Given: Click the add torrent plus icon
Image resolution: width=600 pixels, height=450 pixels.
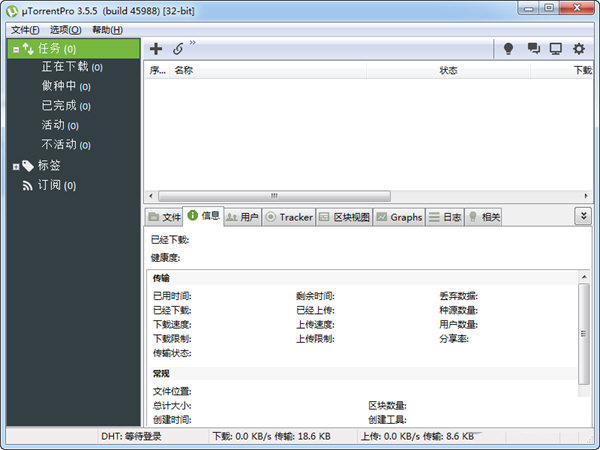Looking at the screenshot, I should (x=156, y=49).
